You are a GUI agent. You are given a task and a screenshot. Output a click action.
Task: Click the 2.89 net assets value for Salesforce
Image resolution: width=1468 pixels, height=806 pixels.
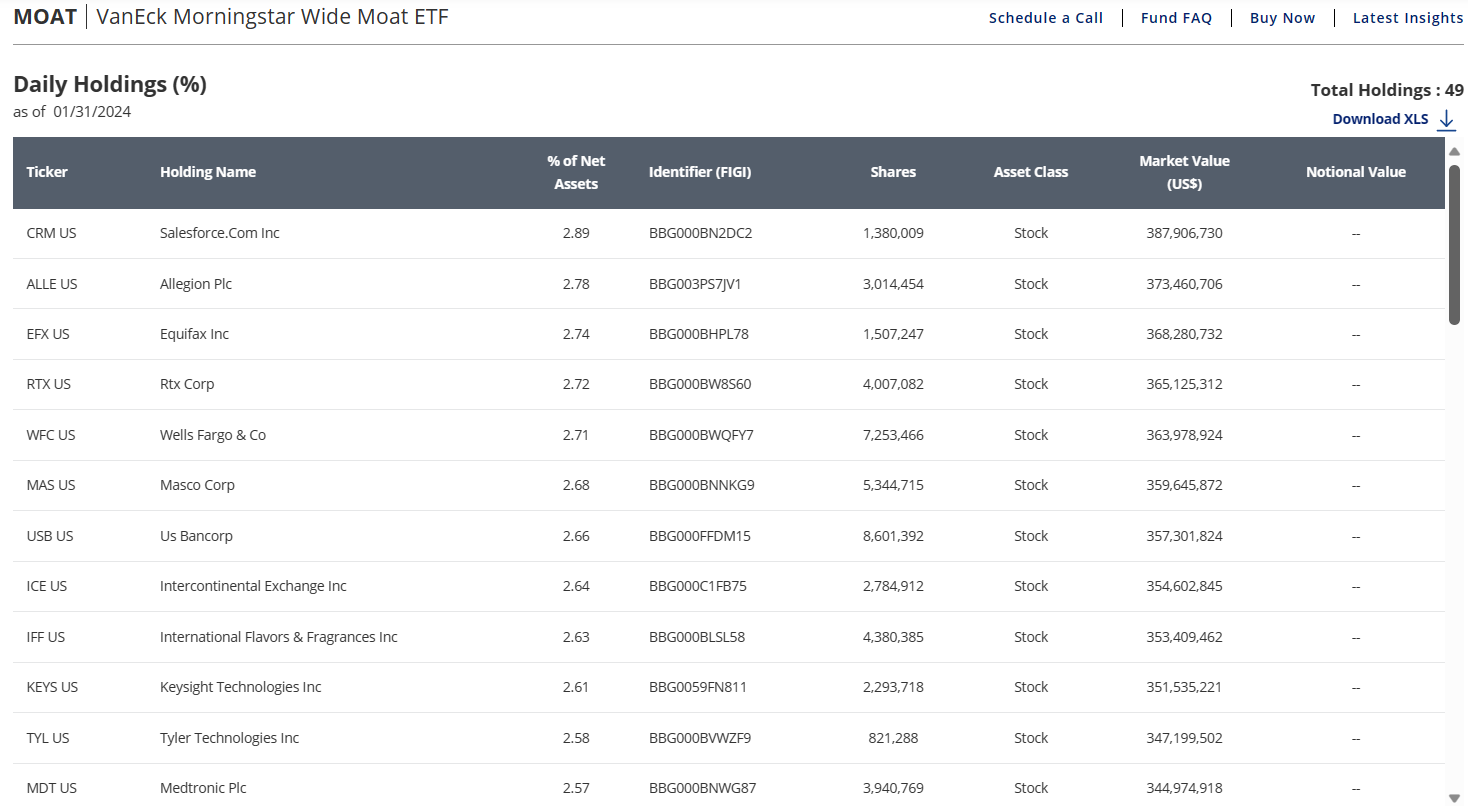click(x=576, y=233)
